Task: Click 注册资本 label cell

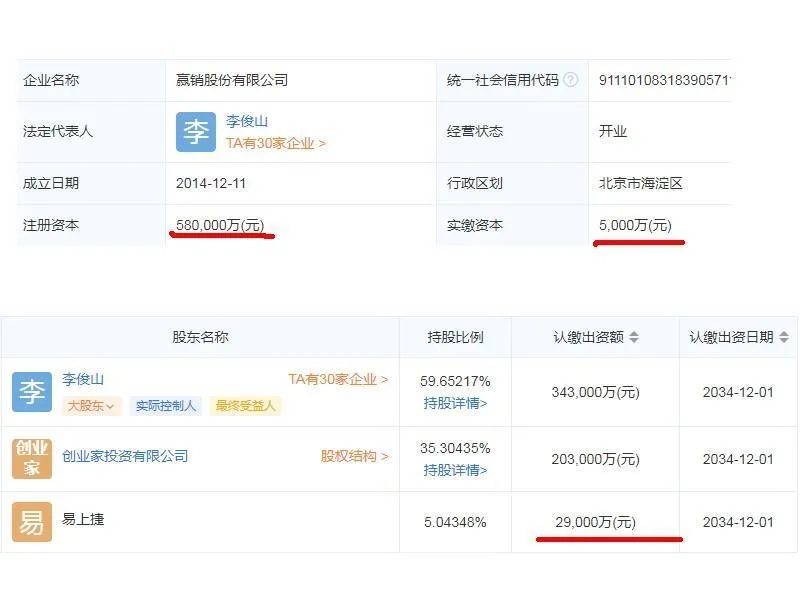Action: [x=91, y=225]
